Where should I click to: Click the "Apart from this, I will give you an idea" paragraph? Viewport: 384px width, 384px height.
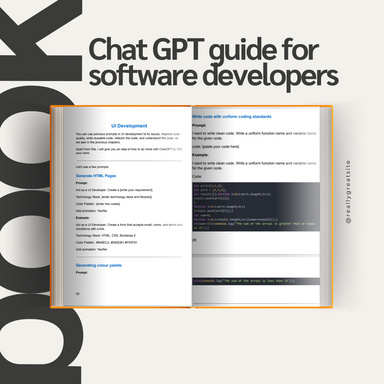pyautogui.click(x=129, y=151)
